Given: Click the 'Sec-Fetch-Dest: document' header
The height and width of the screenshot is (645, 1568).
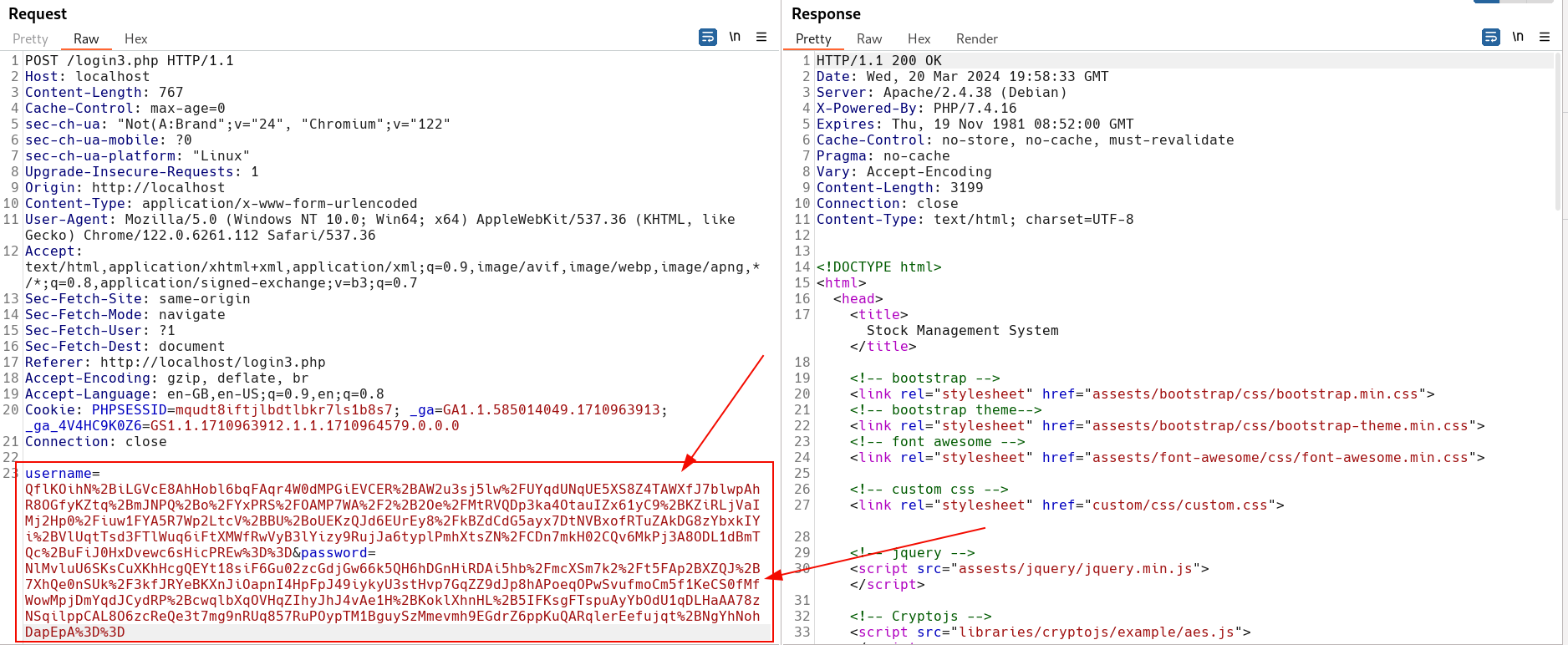Looking at the screenshot, I should [x=125, y=347].
